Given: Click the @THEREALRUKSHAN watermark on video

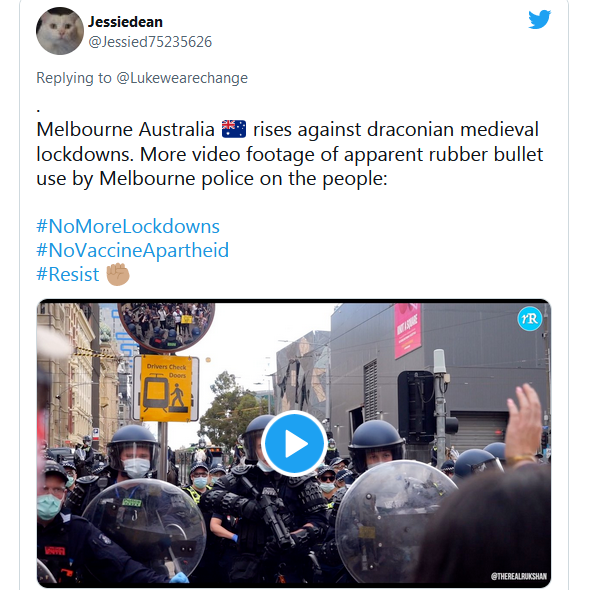Looking at the screenshot, I should 519,576.
